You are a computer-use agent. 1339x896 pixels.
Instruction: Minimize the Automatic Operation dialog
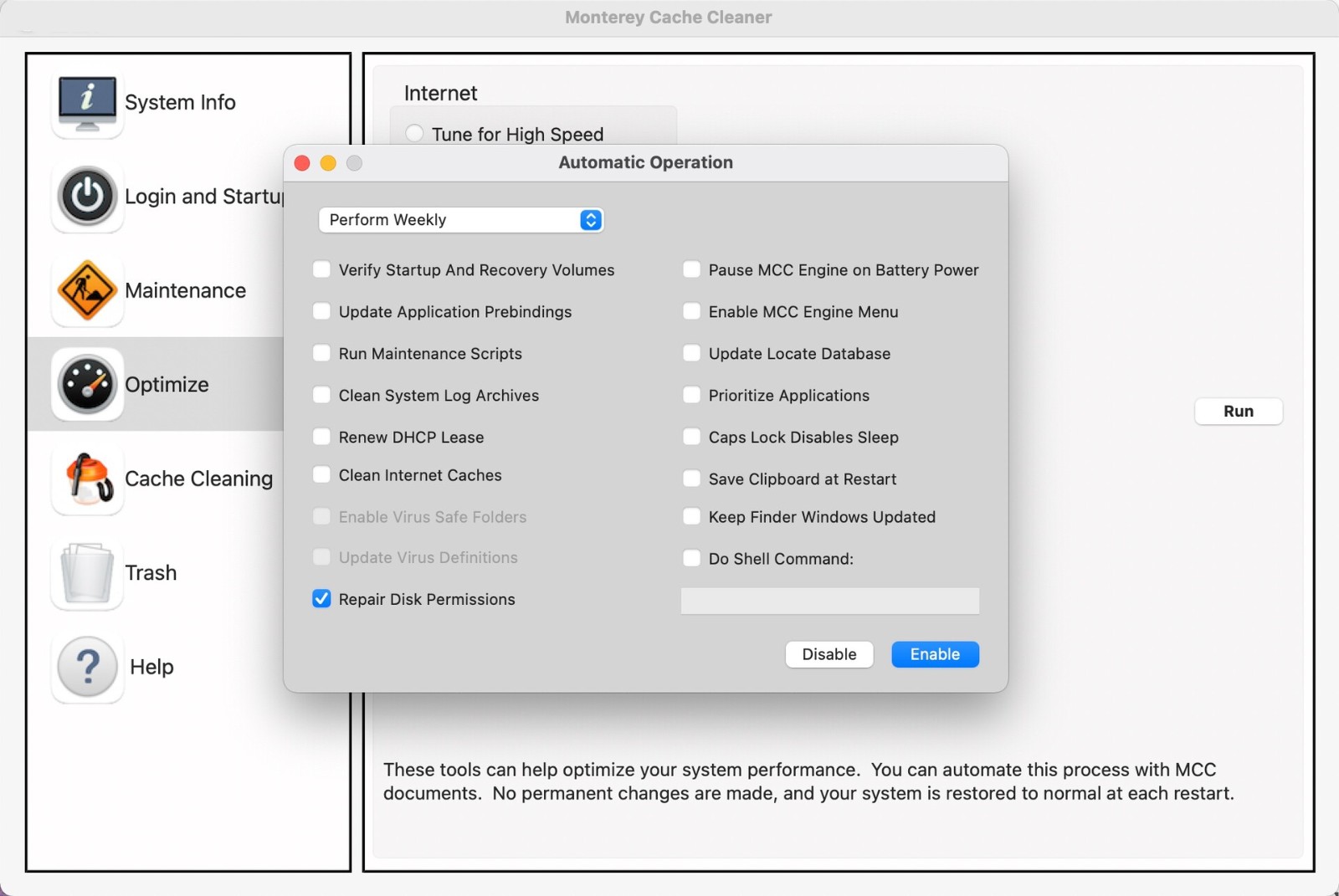328,163
